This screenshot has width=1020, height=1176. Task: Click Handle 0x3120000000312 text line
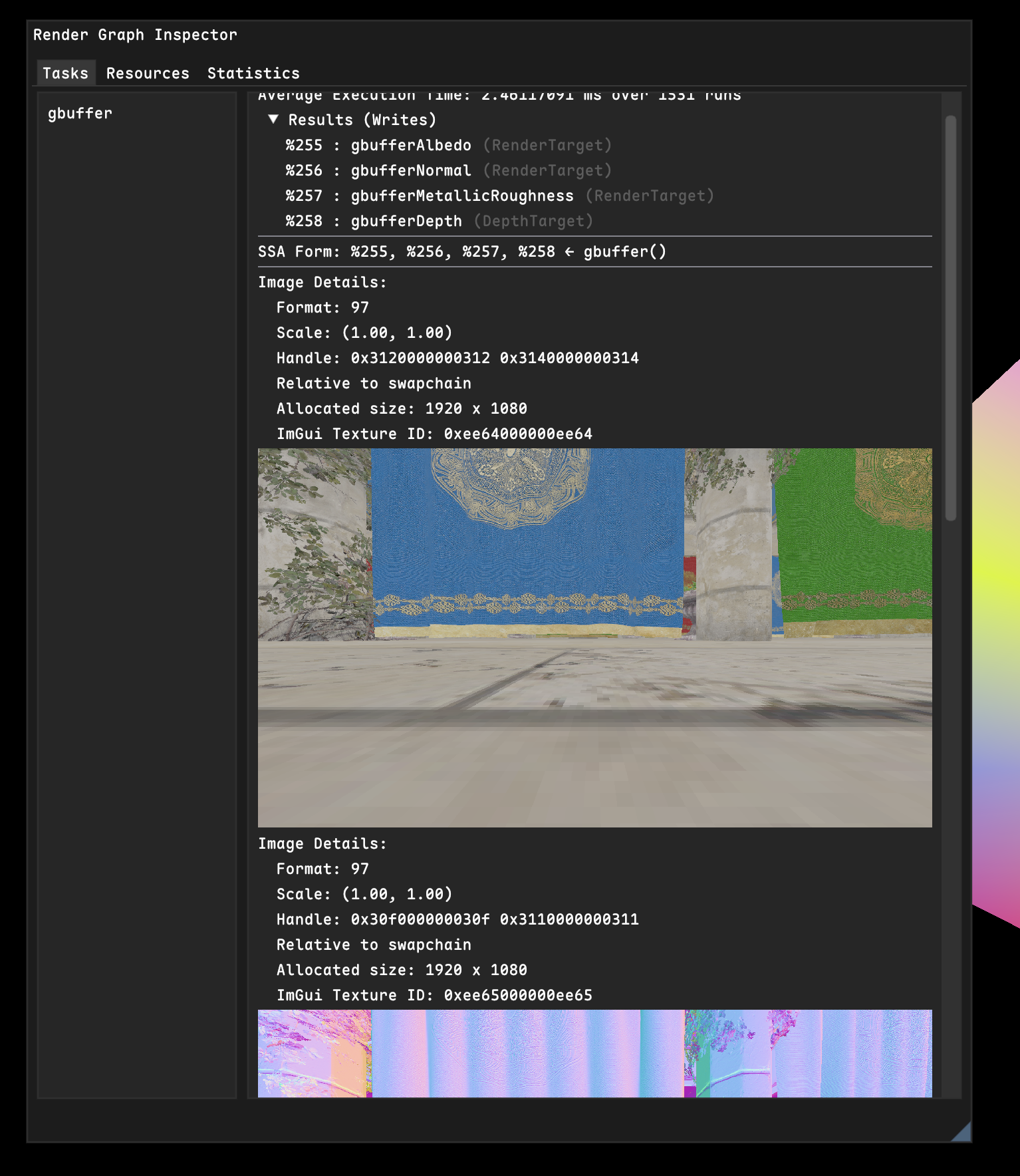pyautogui.click(x=457, y=359)
